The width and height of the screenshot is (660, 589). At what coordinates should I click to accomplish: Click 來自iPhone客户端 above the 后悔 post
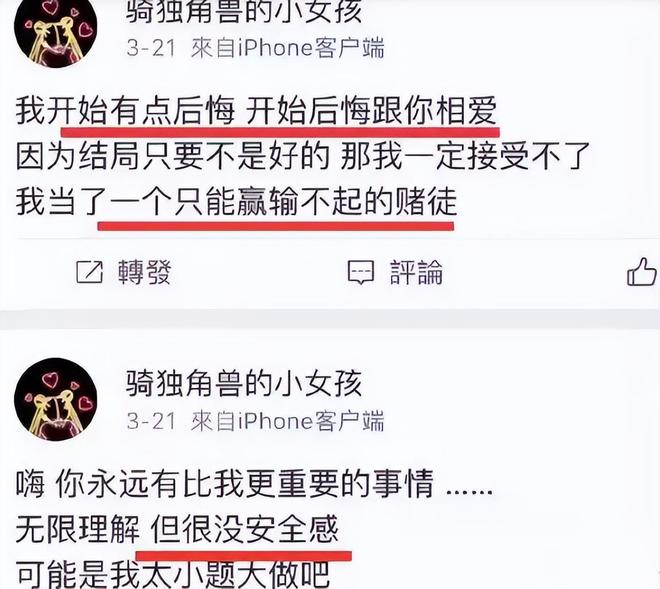click(287, 48)
